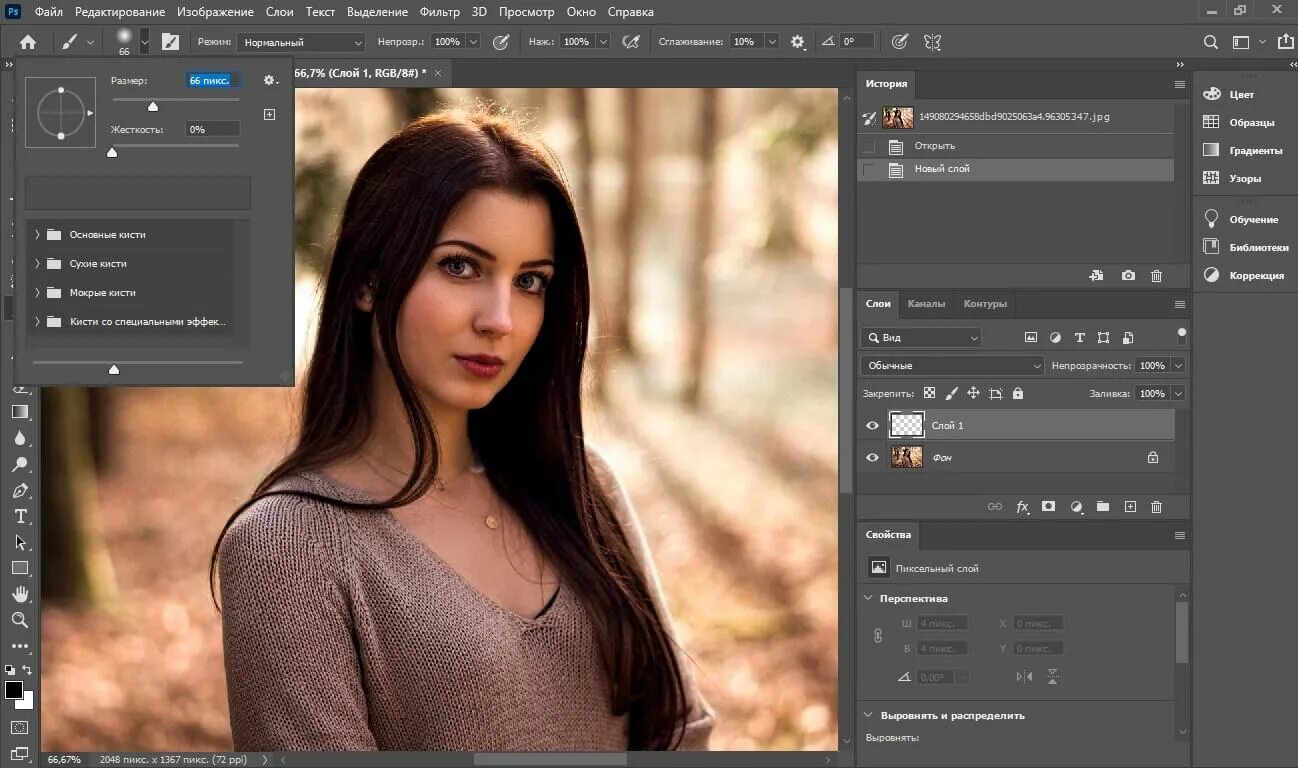The image size is (1298, 768).
Task: Create new document from current state icon
Action: point(1096,275)
